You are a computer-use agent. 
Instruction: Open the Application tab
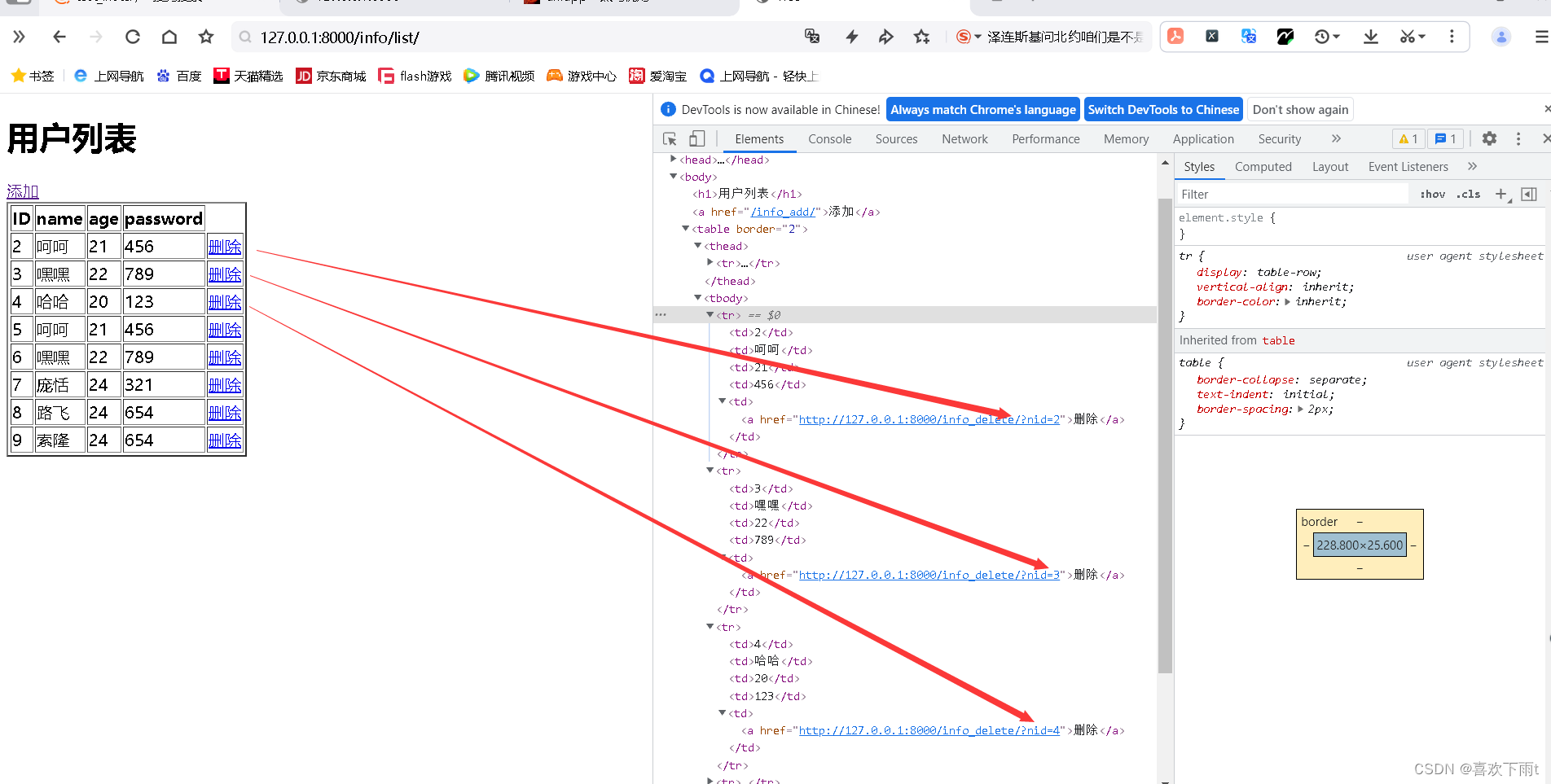coord(1203,139)
